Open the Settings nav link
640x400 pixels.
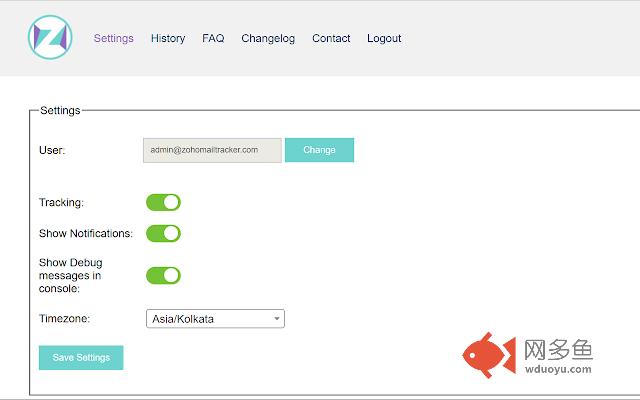coord(114,38)
